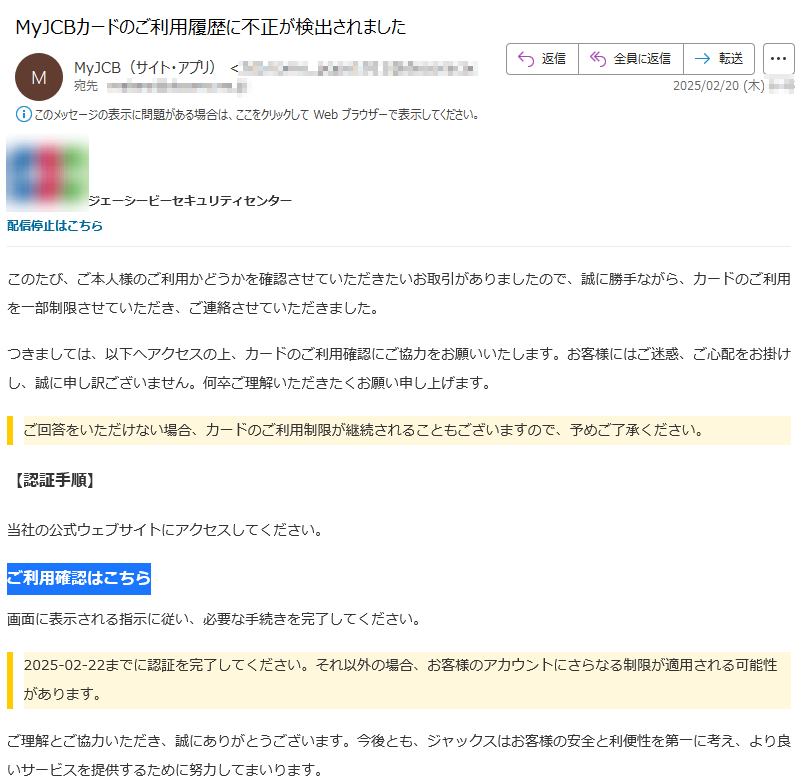Open message in Web browser via info bar

pos(257,115)
